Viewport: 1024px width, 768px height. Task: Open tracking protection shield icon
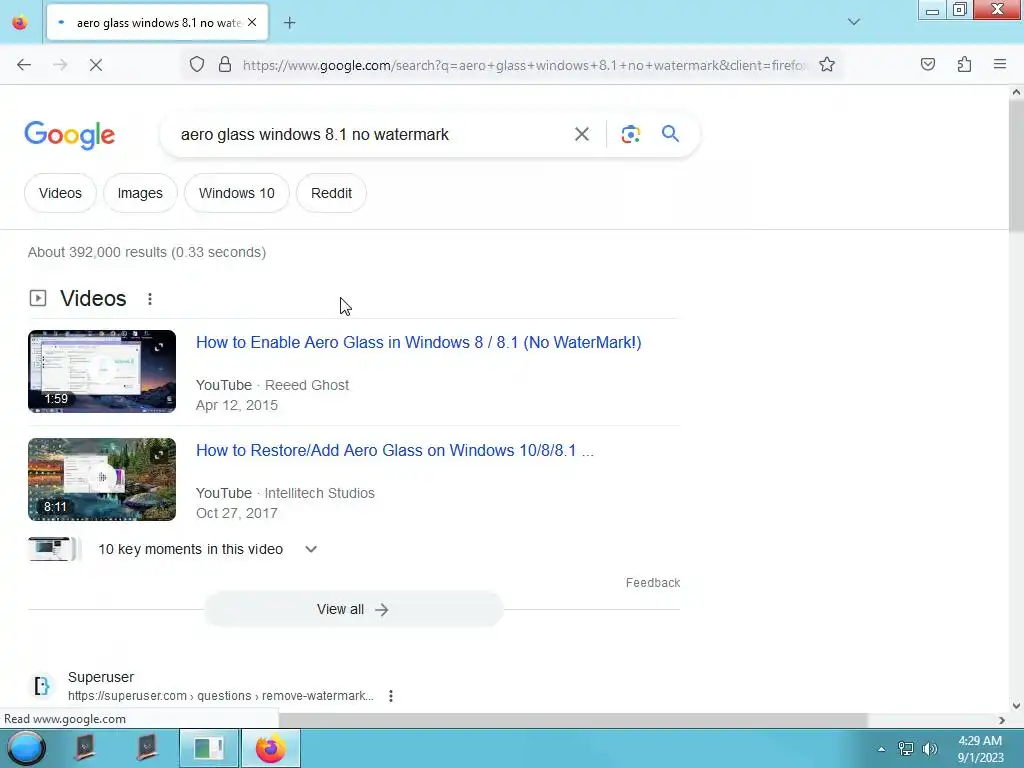pyautogui.click(x=197, y=65)
